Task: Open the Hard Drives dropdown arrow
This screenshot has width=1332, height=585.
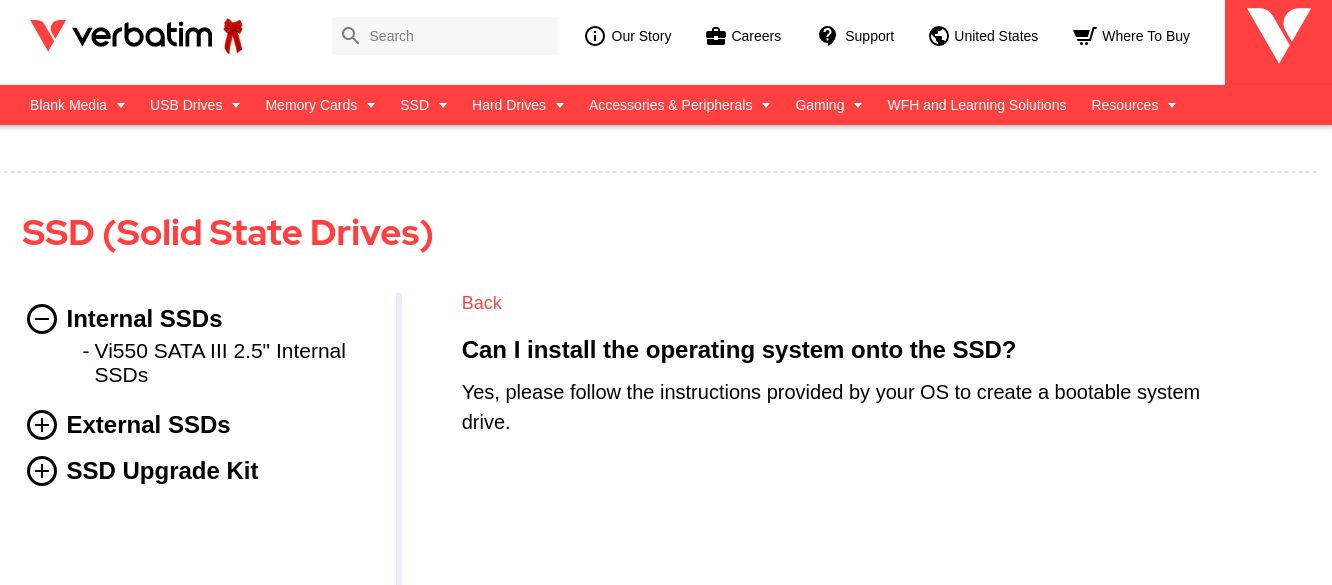Action: point(560,105)
